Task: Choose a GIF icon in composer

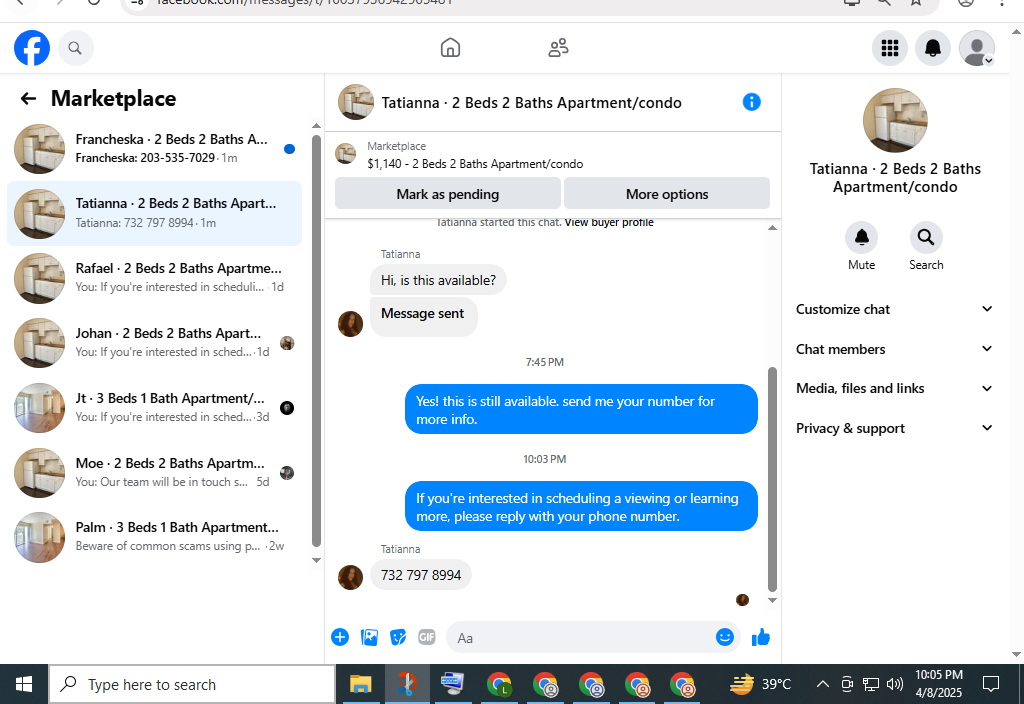Action: point(426,637)
